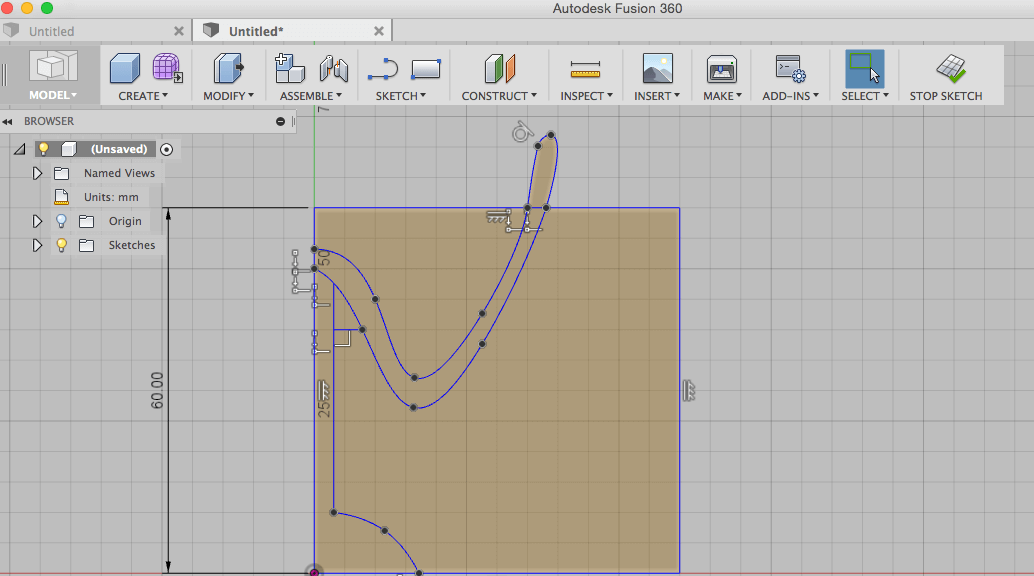The image size is (1034, 576).
Task: Open the ASSEMBLE dropdown menu
Action: click(311, 96)
